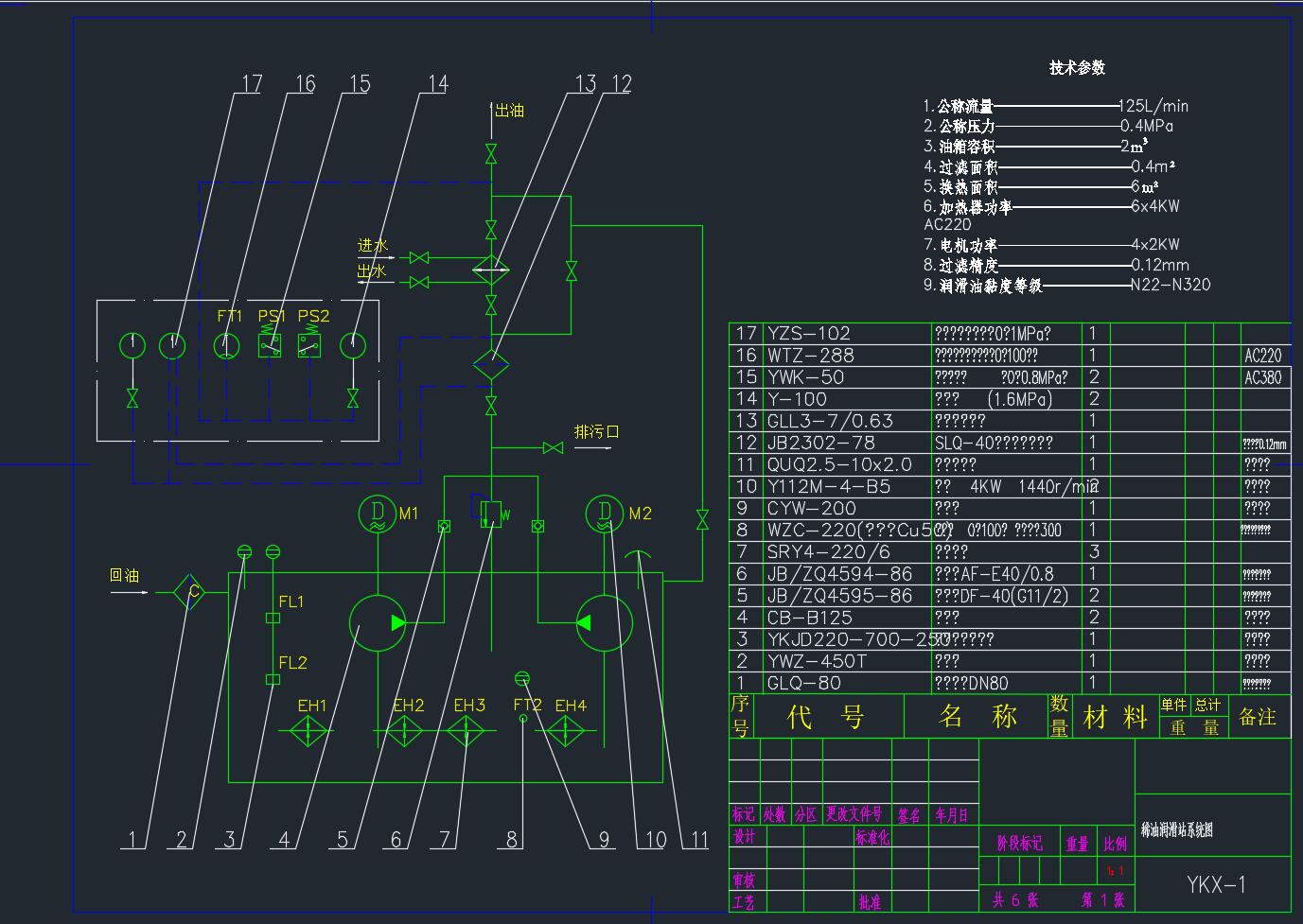Select the PS1 pressure switch symbol
Screen dimensions: 1303x924
(x=271, y=345)
